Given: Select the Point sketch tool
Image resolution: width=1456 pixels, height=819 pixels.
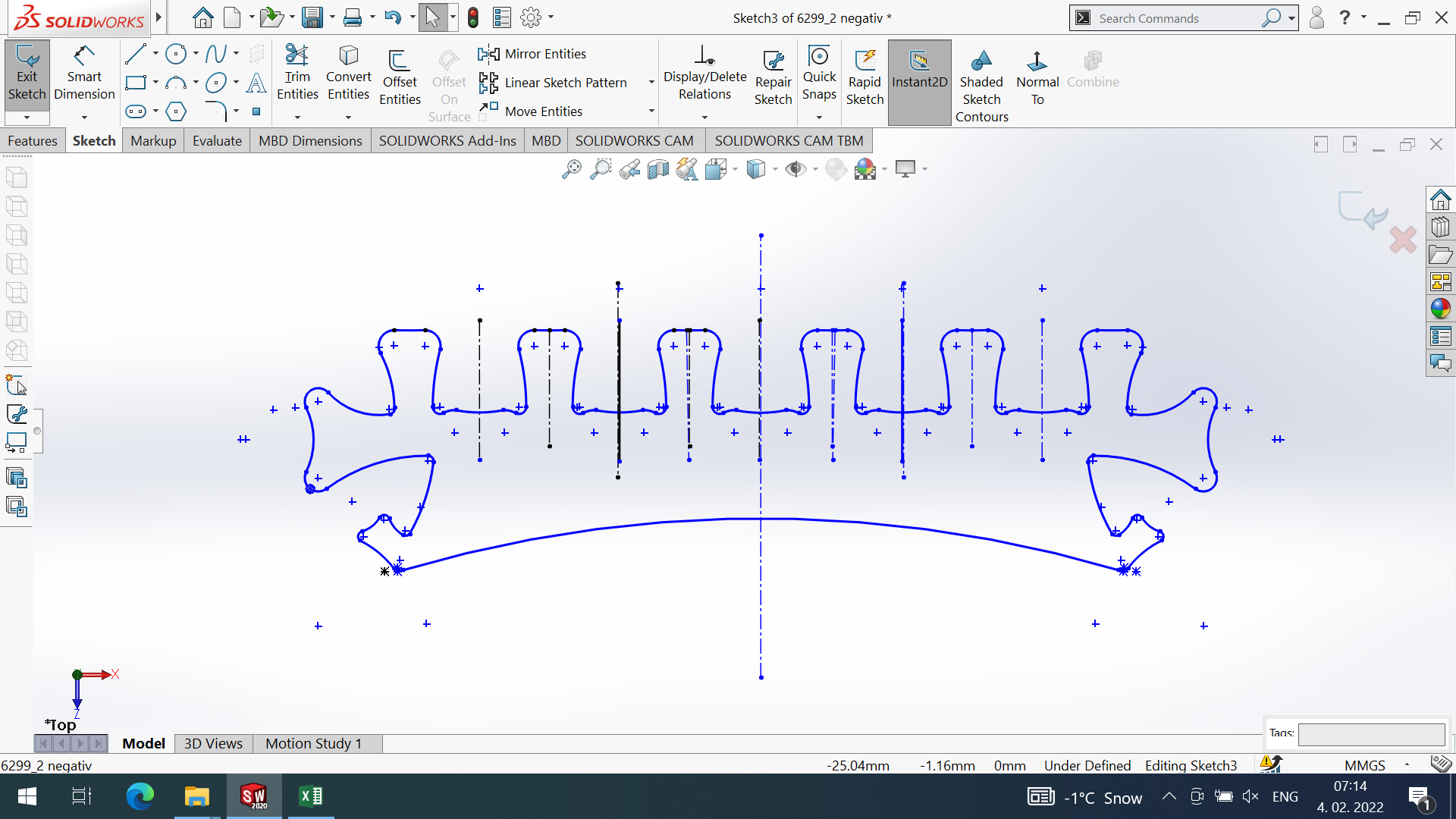Looking at the screenshot, I should 256,111.
